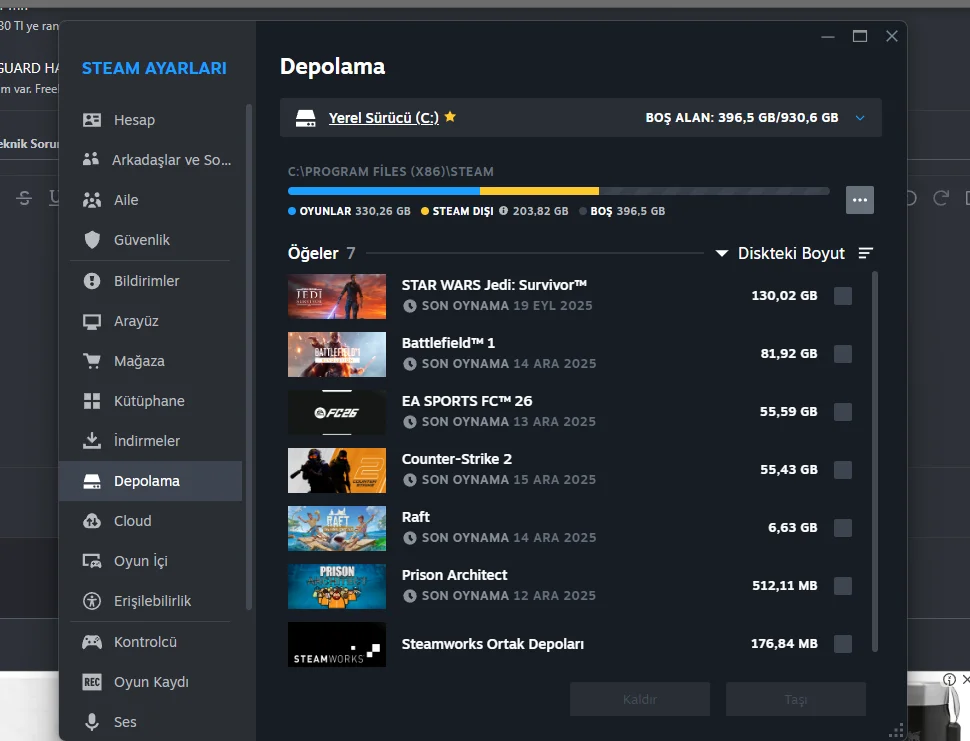Viewport: 970px width, 741px height.
Task: Open the Mağaza shopping cart icon
Action: click(92, 361)
